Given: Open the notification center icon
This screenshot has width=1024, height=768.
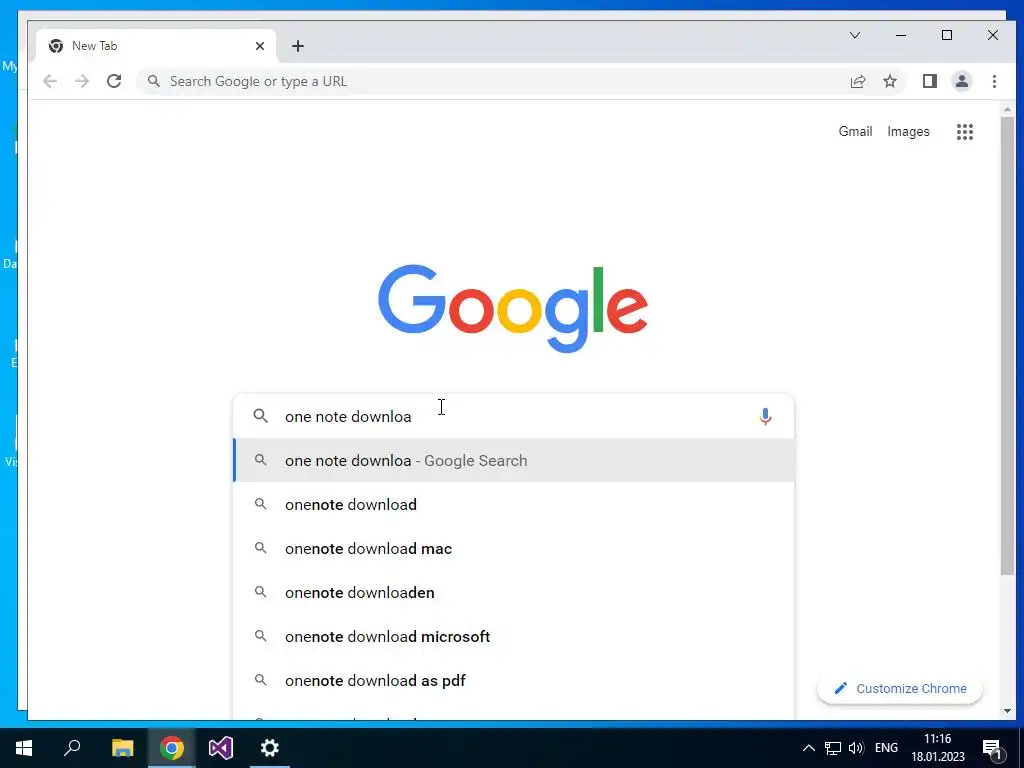Looking at the screenshot, I should click(992, 748).
